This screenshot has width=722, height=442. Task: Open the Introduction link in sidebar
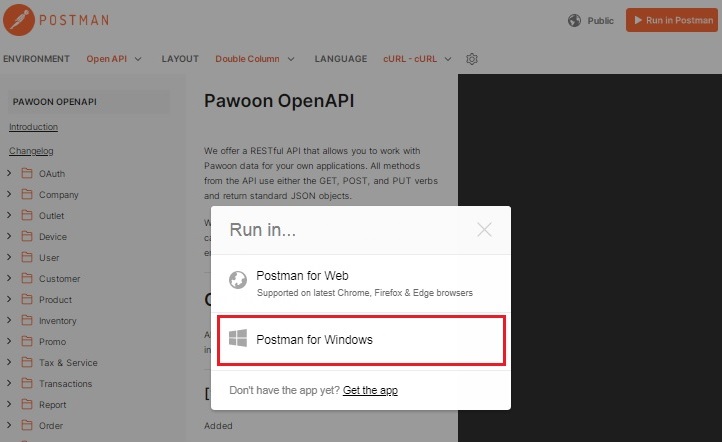[34, 127]
